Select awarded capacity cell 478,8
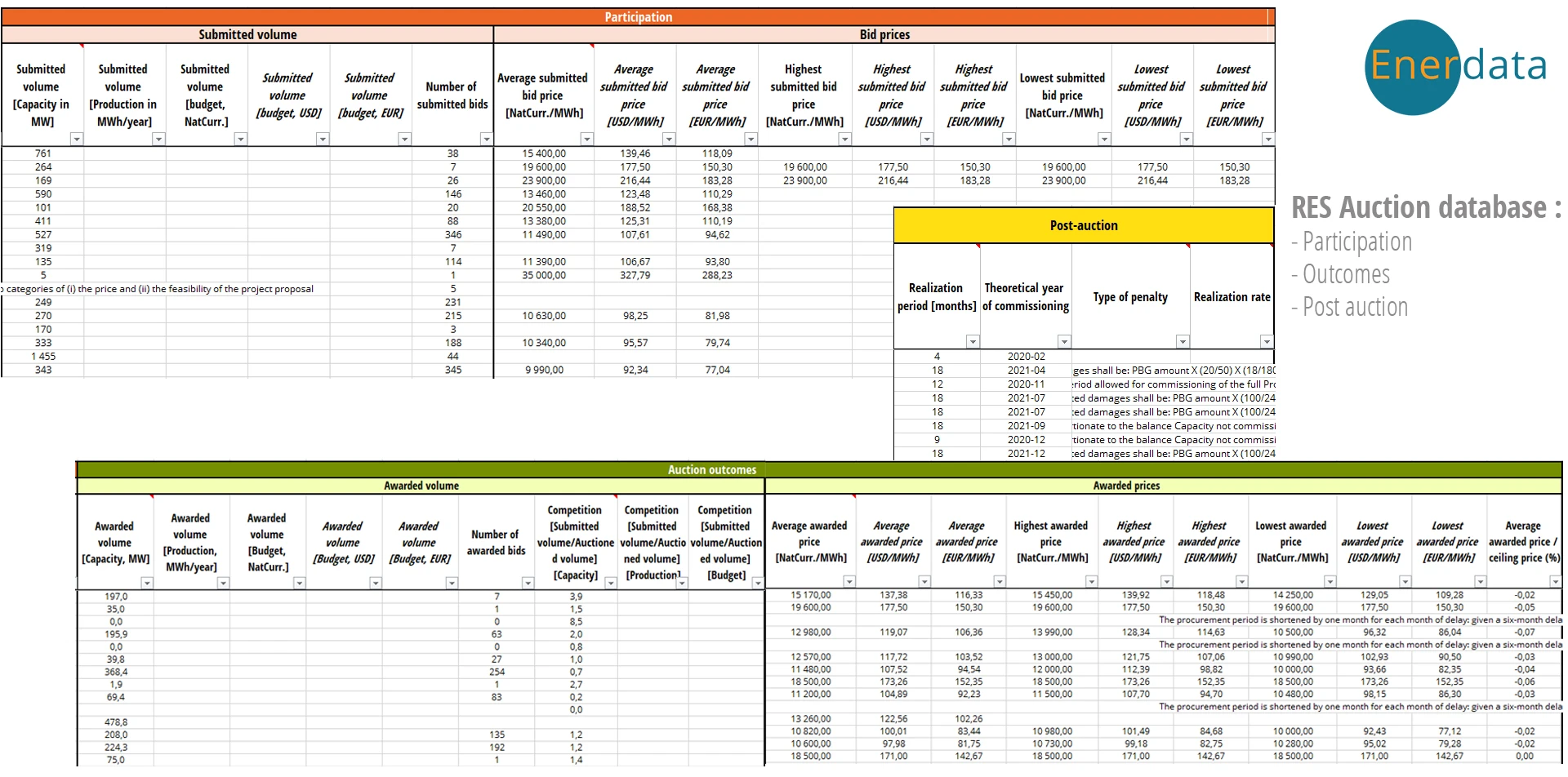The height and width of the screenshot is (777, 1568). pyautogui.click(x=116, y=722)
